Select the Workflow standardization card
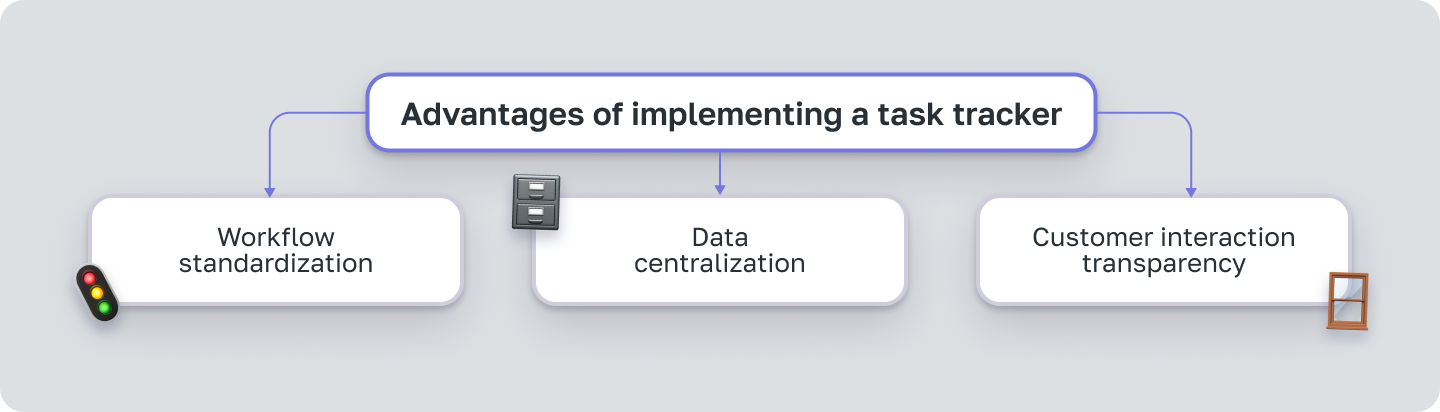Viewport: 1440px width, 412px height. 276,250
